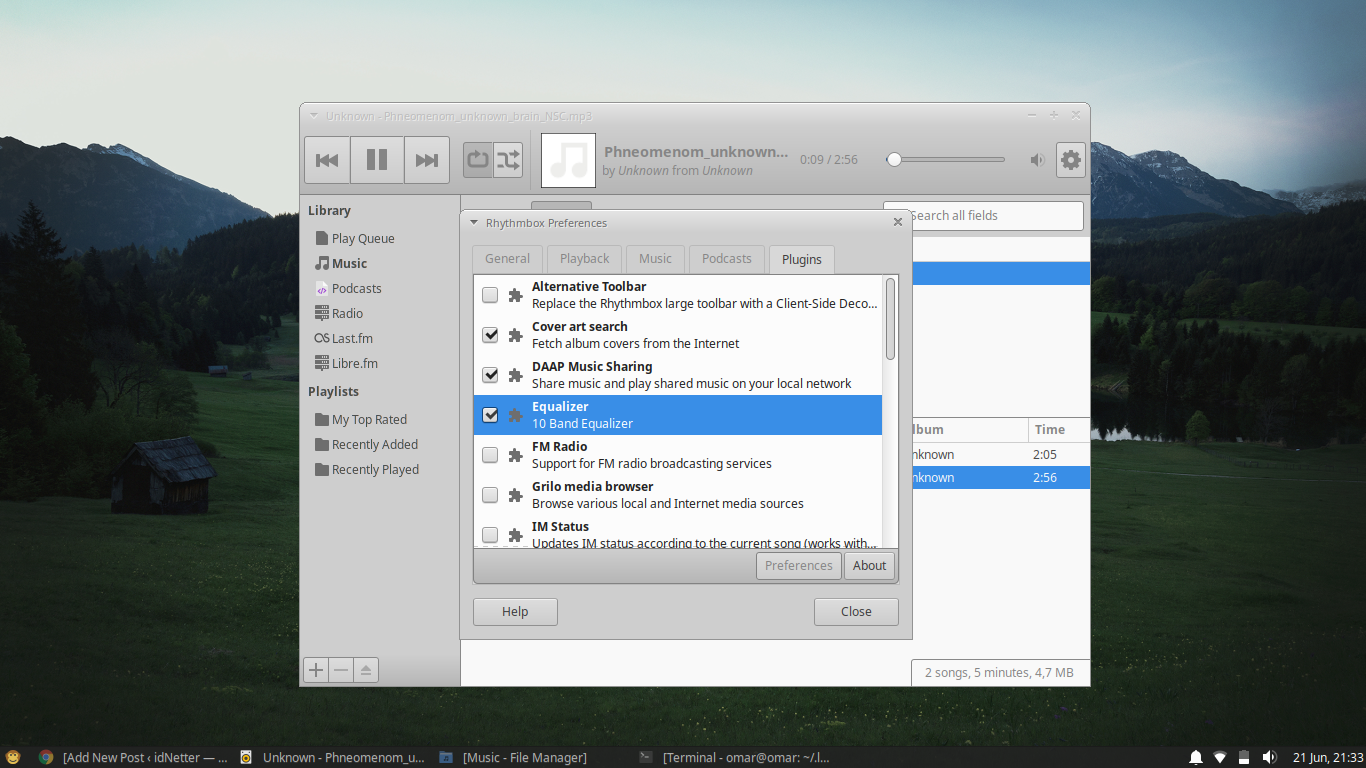Click the About button for Equalizer plugin
Screen dimensions: 1366x768
[x=869, y=565]
